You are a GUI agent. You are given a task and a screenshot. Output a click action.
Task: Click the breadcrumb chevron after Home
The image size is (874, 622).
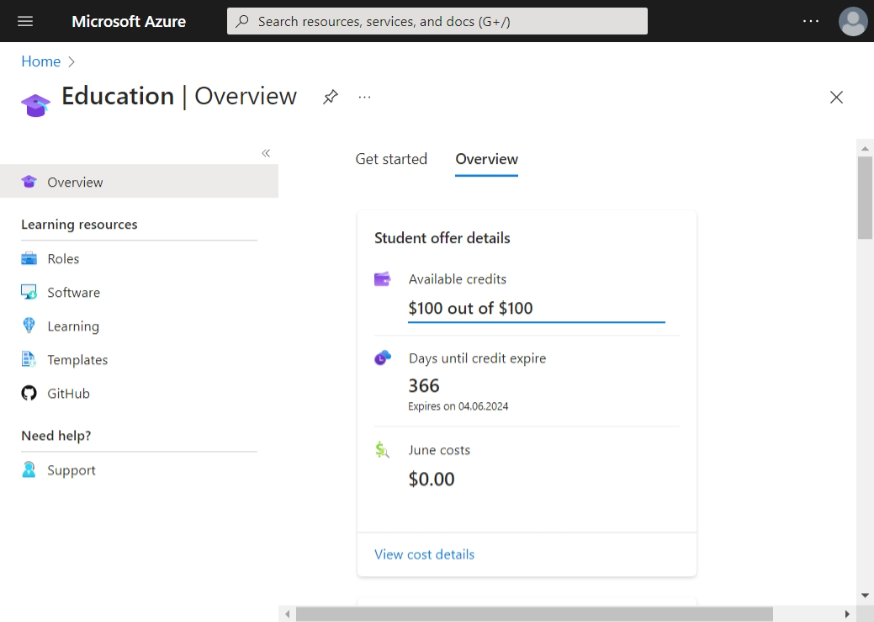(71, 61)
